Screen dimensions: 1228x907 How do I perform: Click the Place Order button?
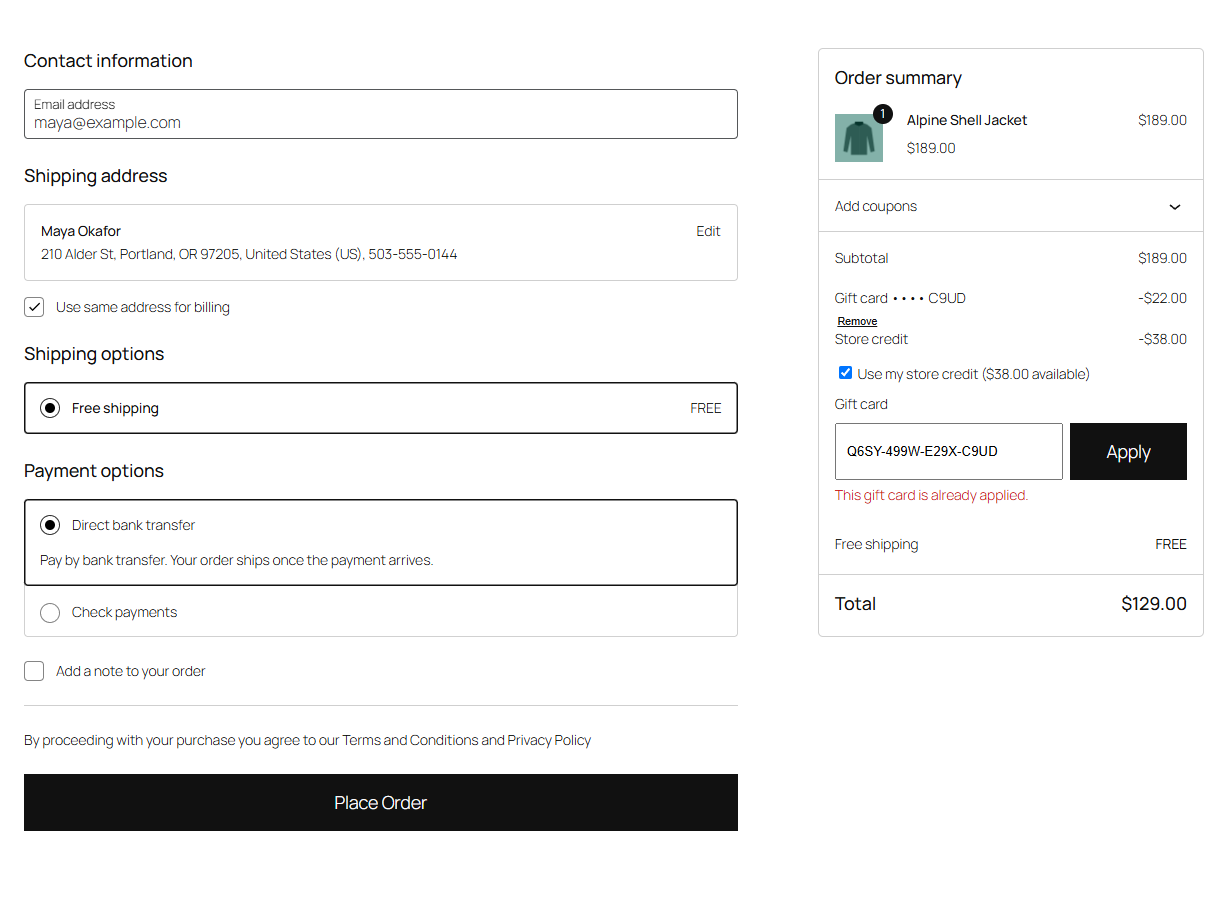(381, 802)
